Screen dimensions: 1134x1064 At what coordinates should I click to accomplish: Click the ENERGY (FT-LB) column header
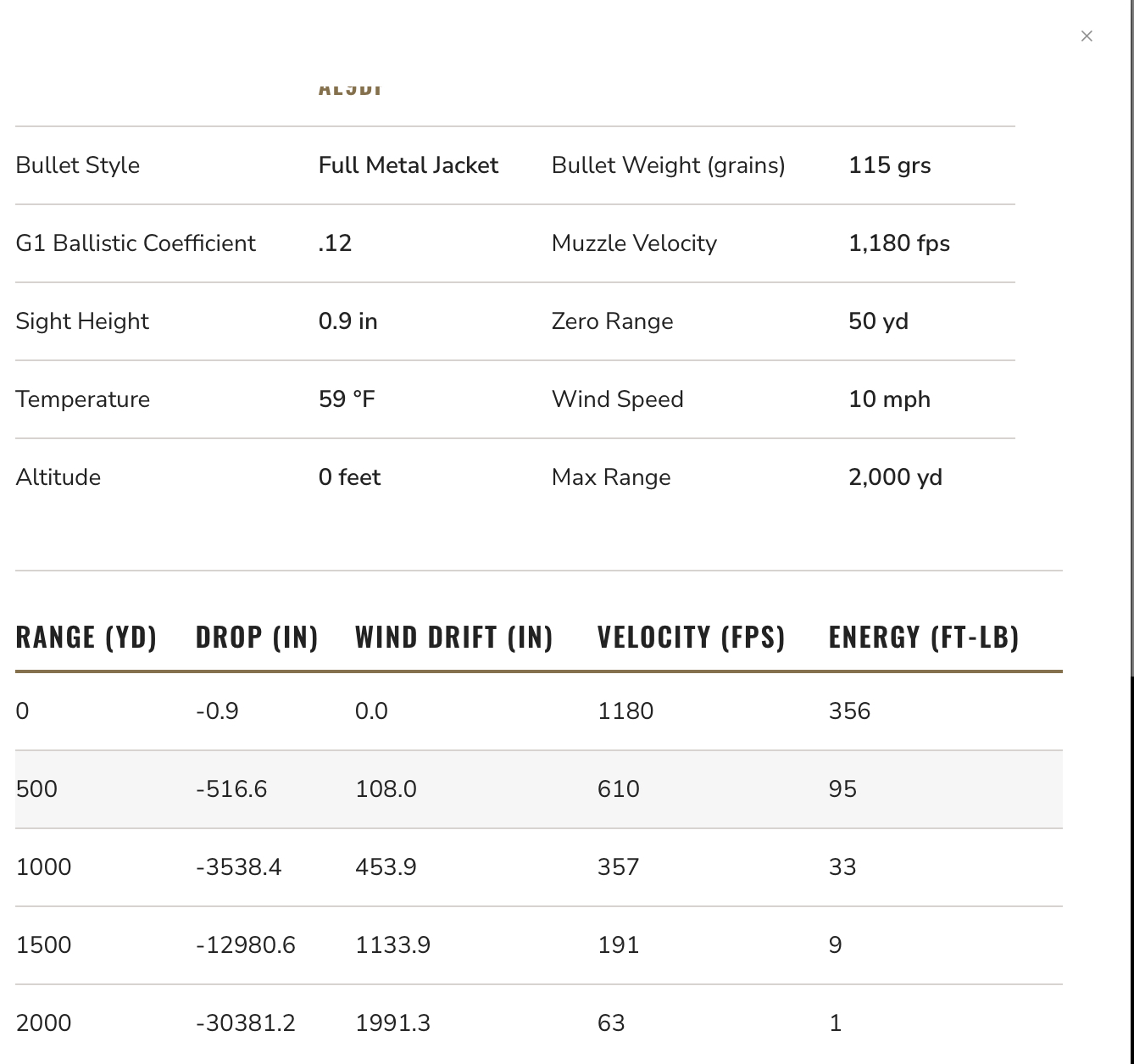point(923,637)
